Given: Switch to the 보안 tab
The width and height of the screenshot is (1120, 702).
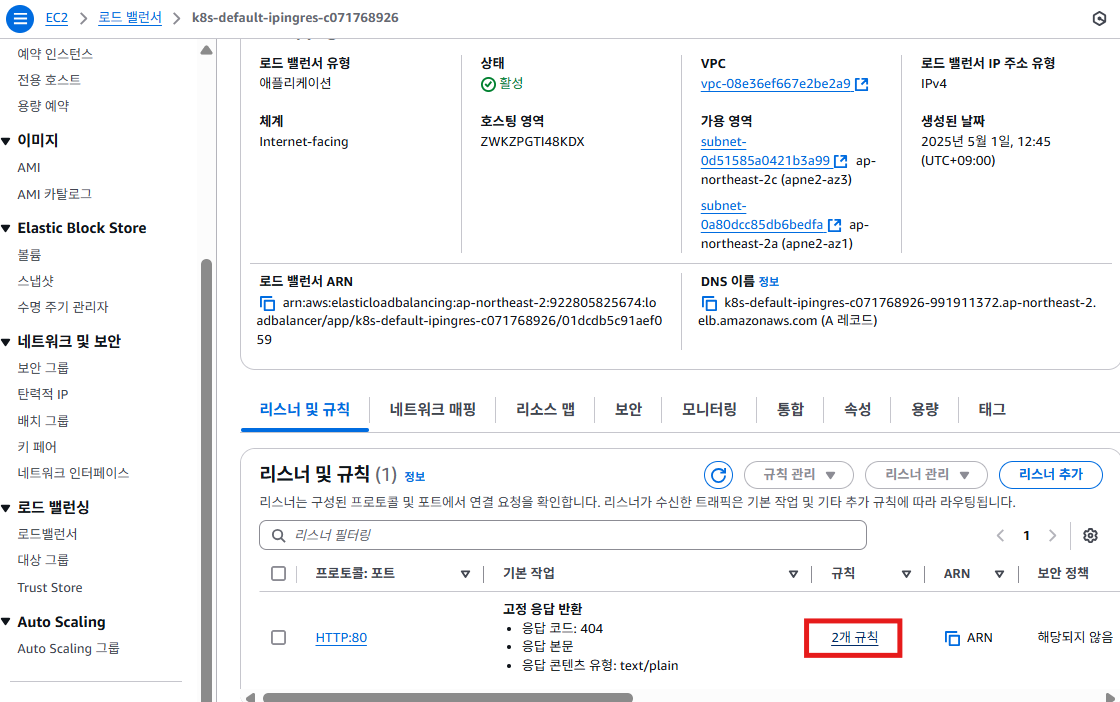Looking at the screenshot, I should point(629,410).
